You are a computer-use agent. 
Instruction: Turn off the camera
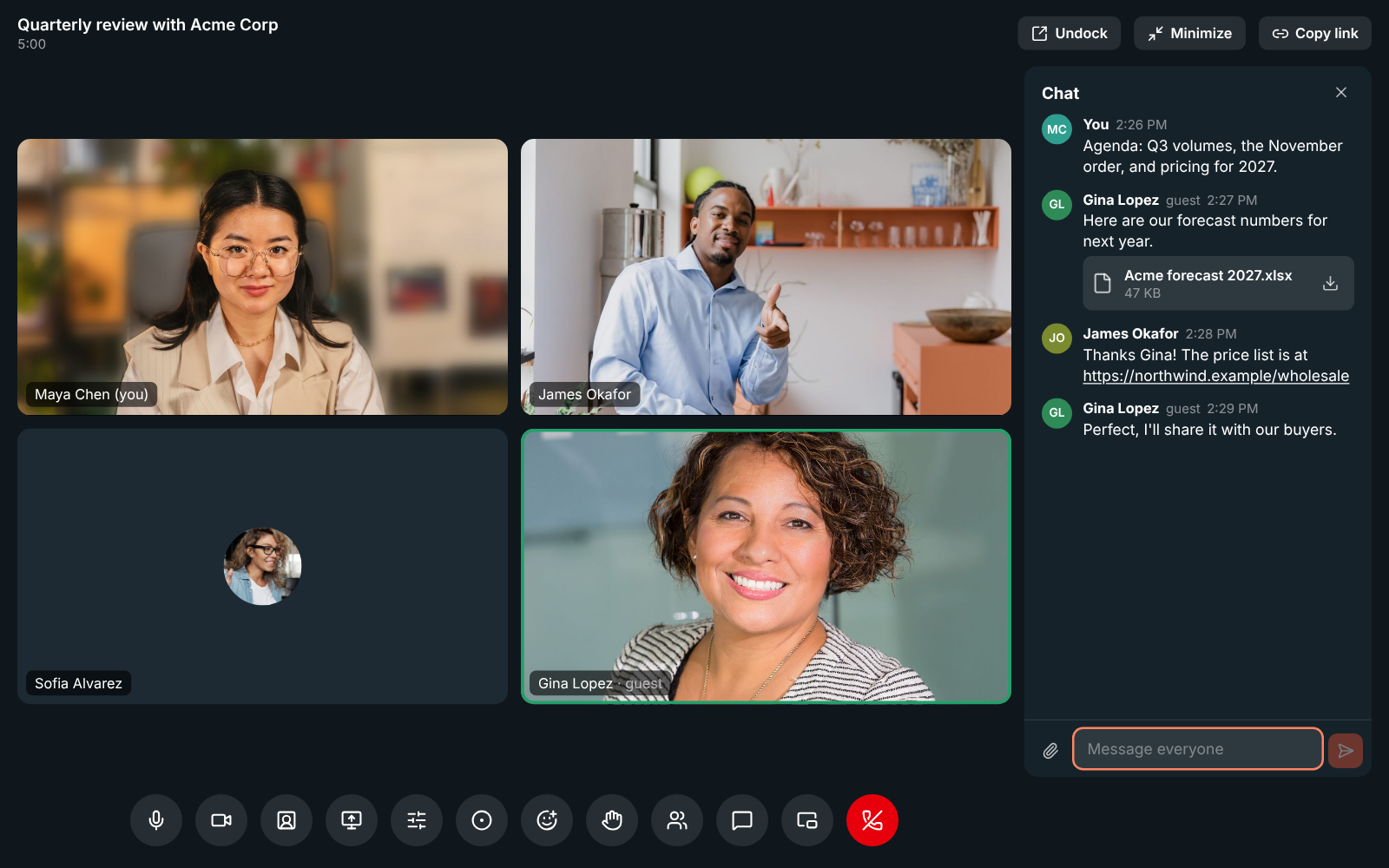tap(221, 820)
